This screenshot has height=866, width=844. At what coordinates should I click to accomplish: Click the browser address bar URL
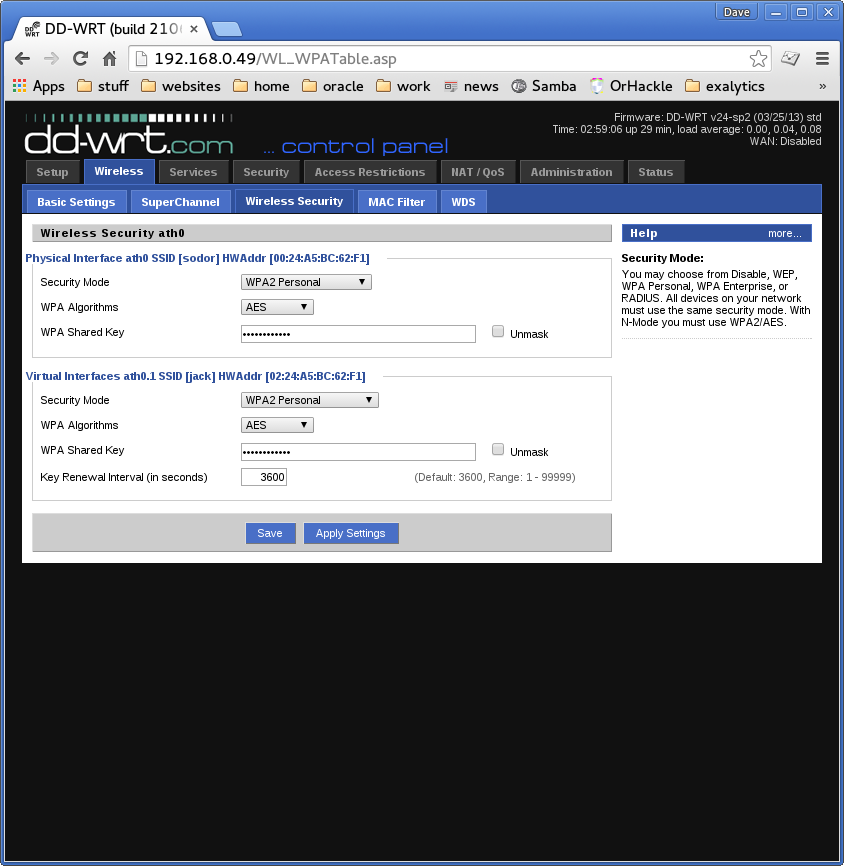pyautogui.click(x=275, y=59)
